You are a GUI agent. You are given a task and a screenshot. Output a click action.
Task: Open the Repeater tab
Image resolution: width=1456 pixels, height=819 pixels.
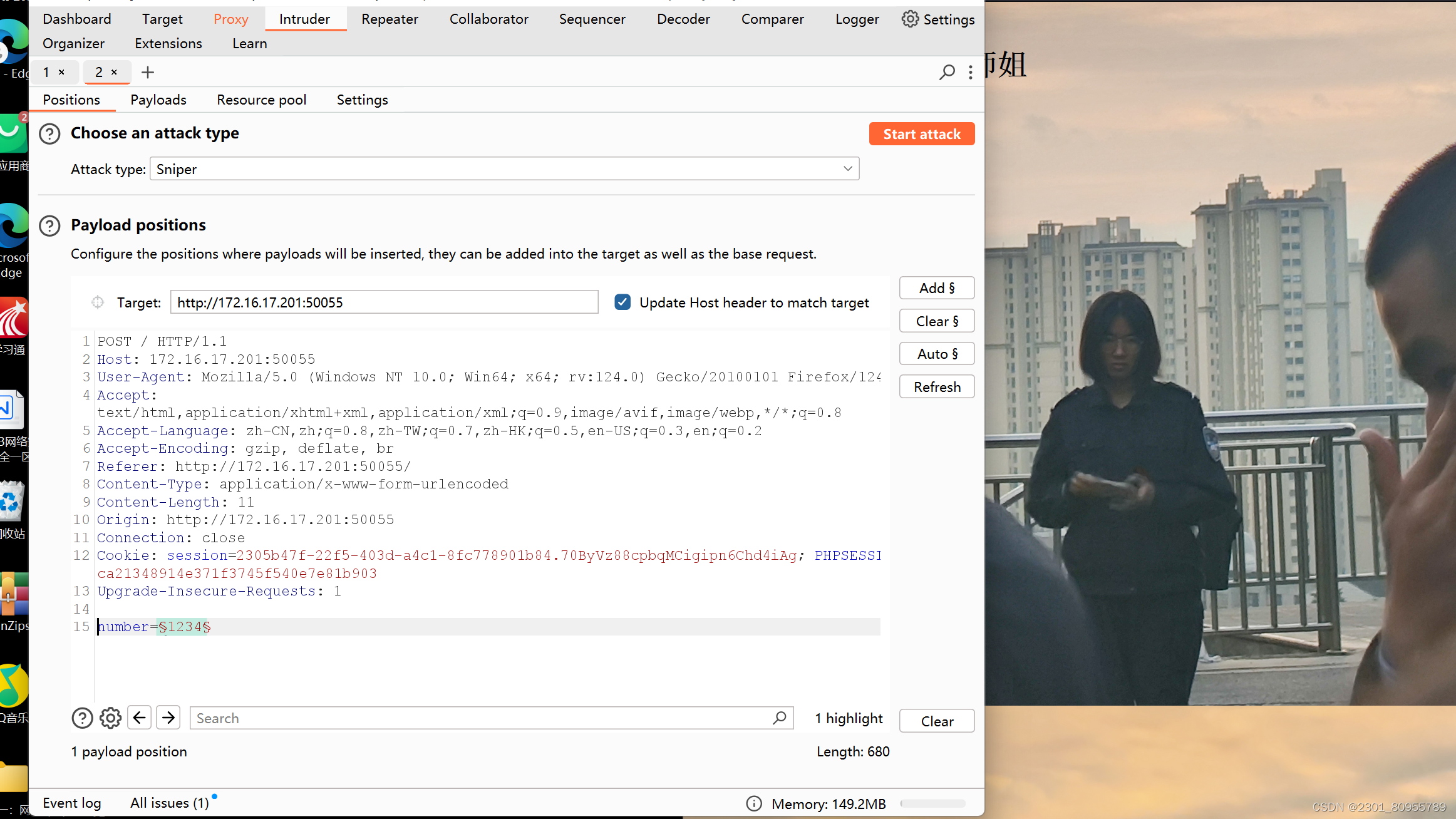[390, 19]
